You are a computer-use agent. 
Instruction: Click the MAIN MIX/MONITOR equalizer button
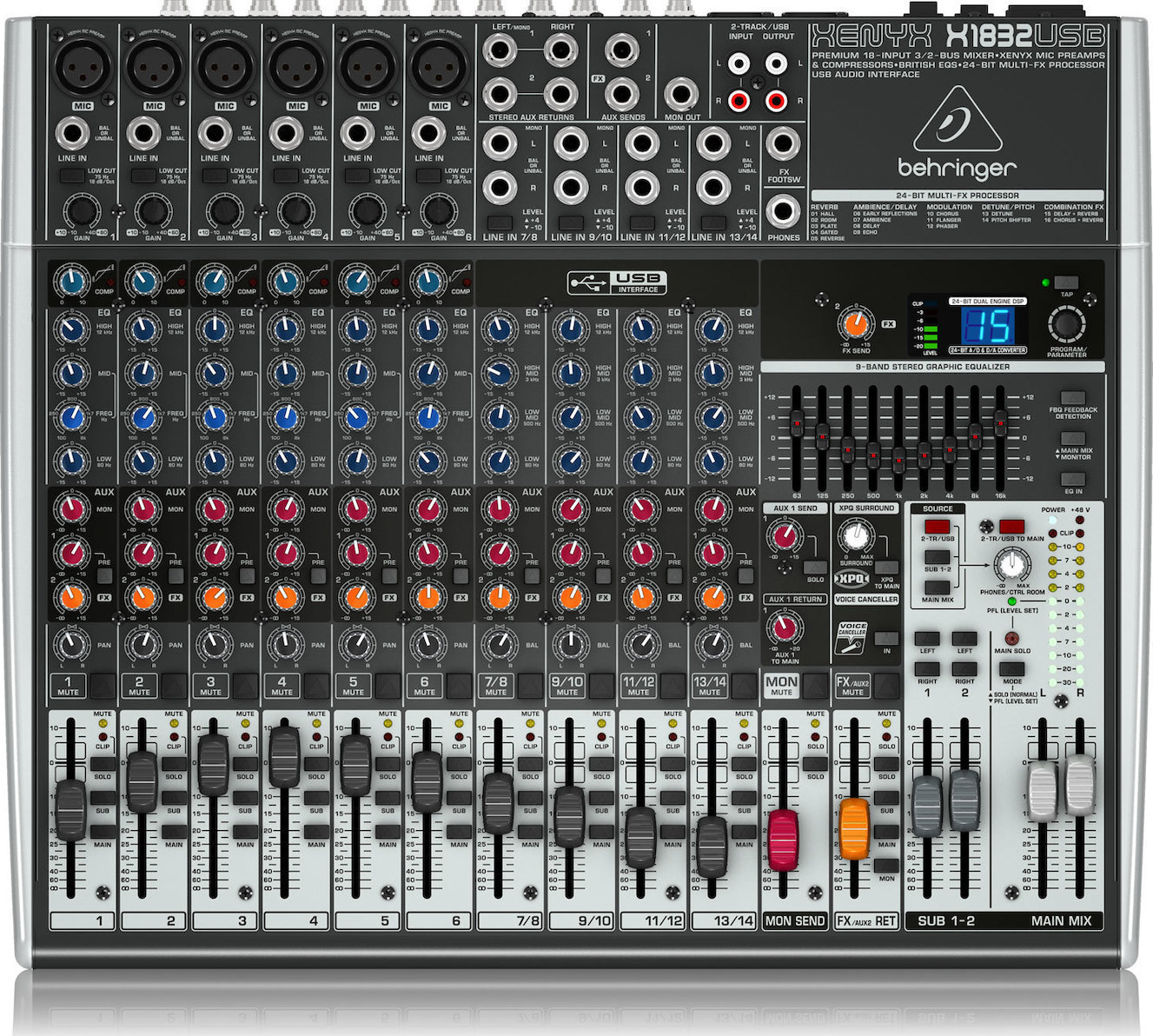[x=1074, y=438]
